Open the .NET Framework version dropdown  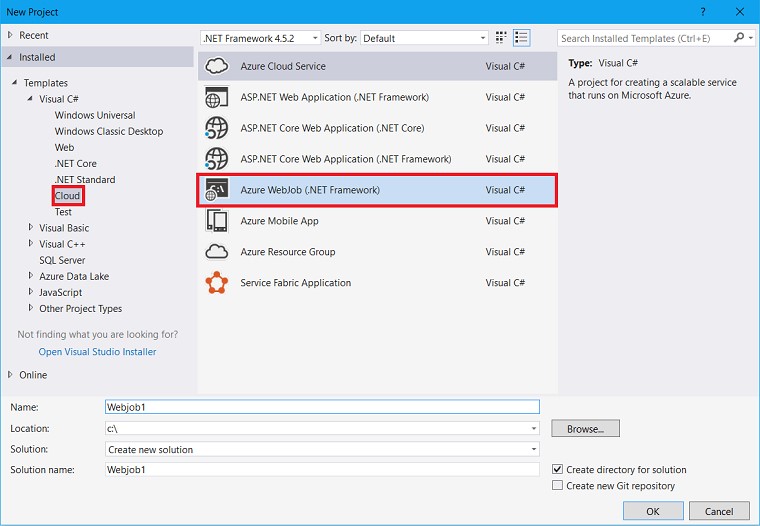coord(260,38)
